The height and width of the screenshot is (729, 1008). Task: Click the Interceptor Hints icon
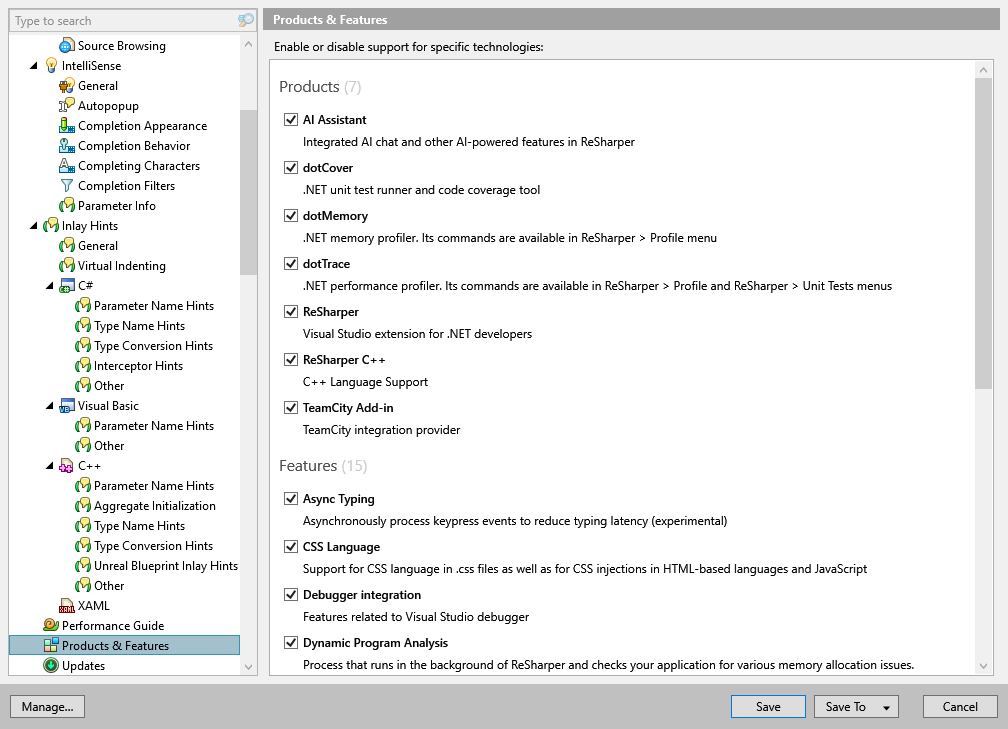pyautogui.click(x=83, y=366)
